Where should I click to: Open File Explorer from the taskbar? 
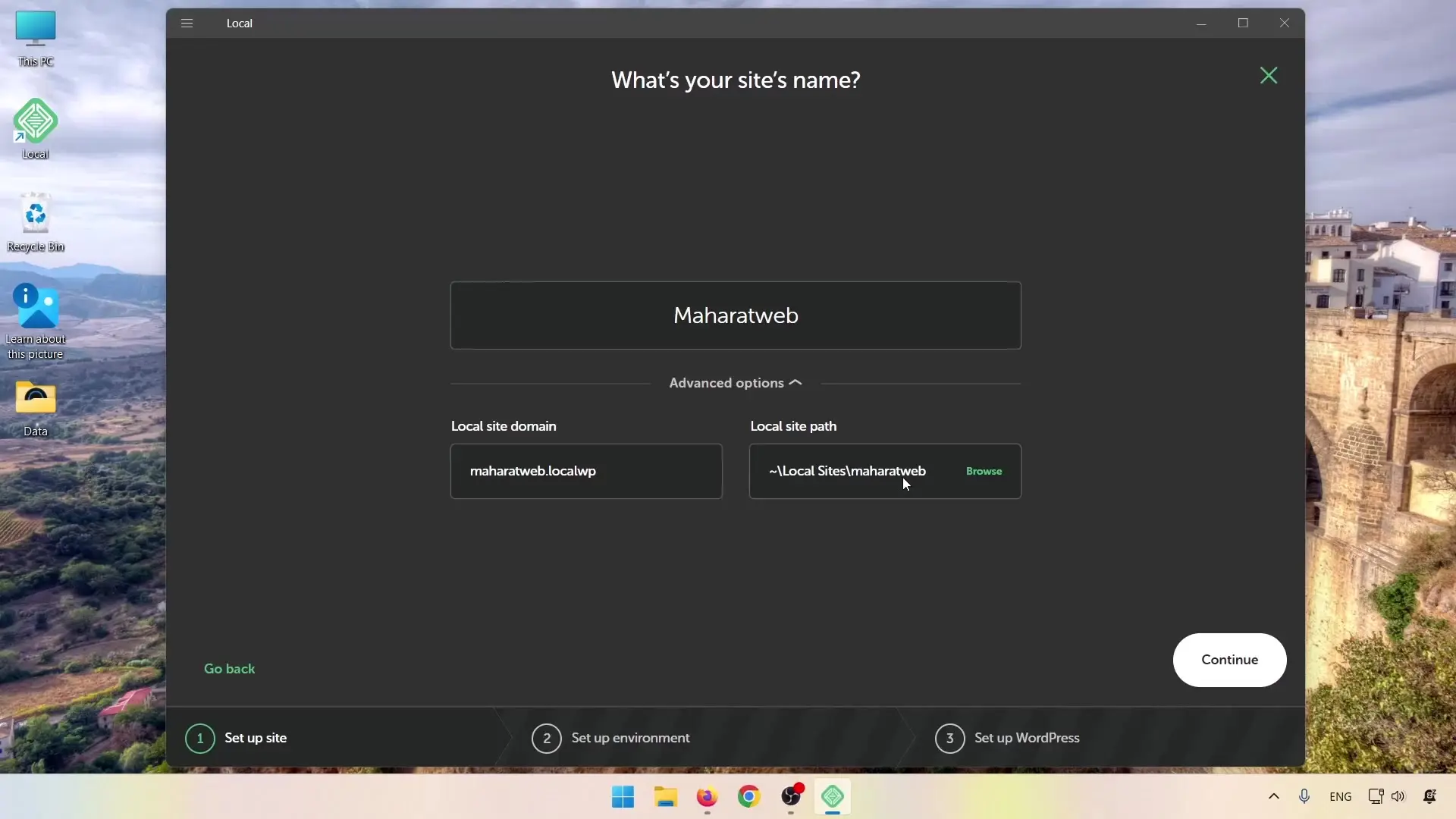coord(665,797)
